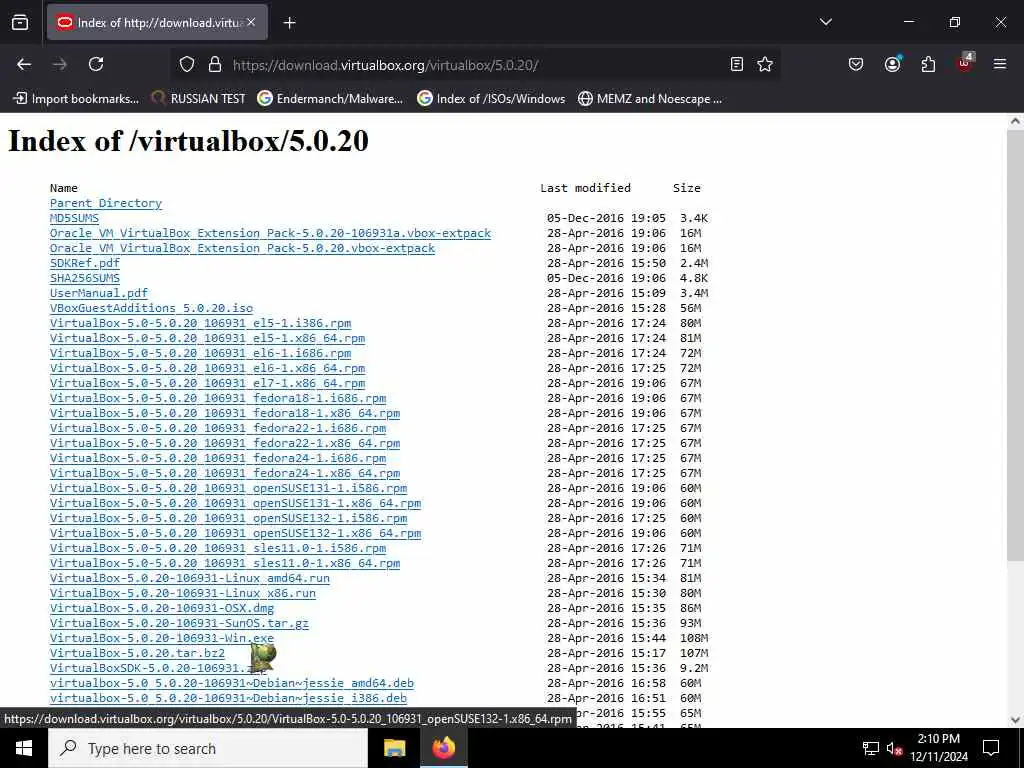Click the address bar URL
The height and width of the screenshot is (768, 1024).
[x=385, y=65]
